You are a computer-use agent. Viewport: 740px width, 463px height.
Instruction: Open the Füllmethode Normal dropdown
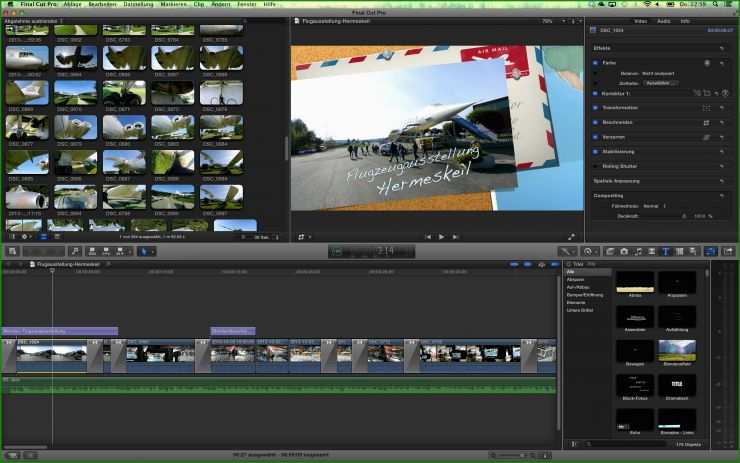pyautogui.click(x=654, y=206)
